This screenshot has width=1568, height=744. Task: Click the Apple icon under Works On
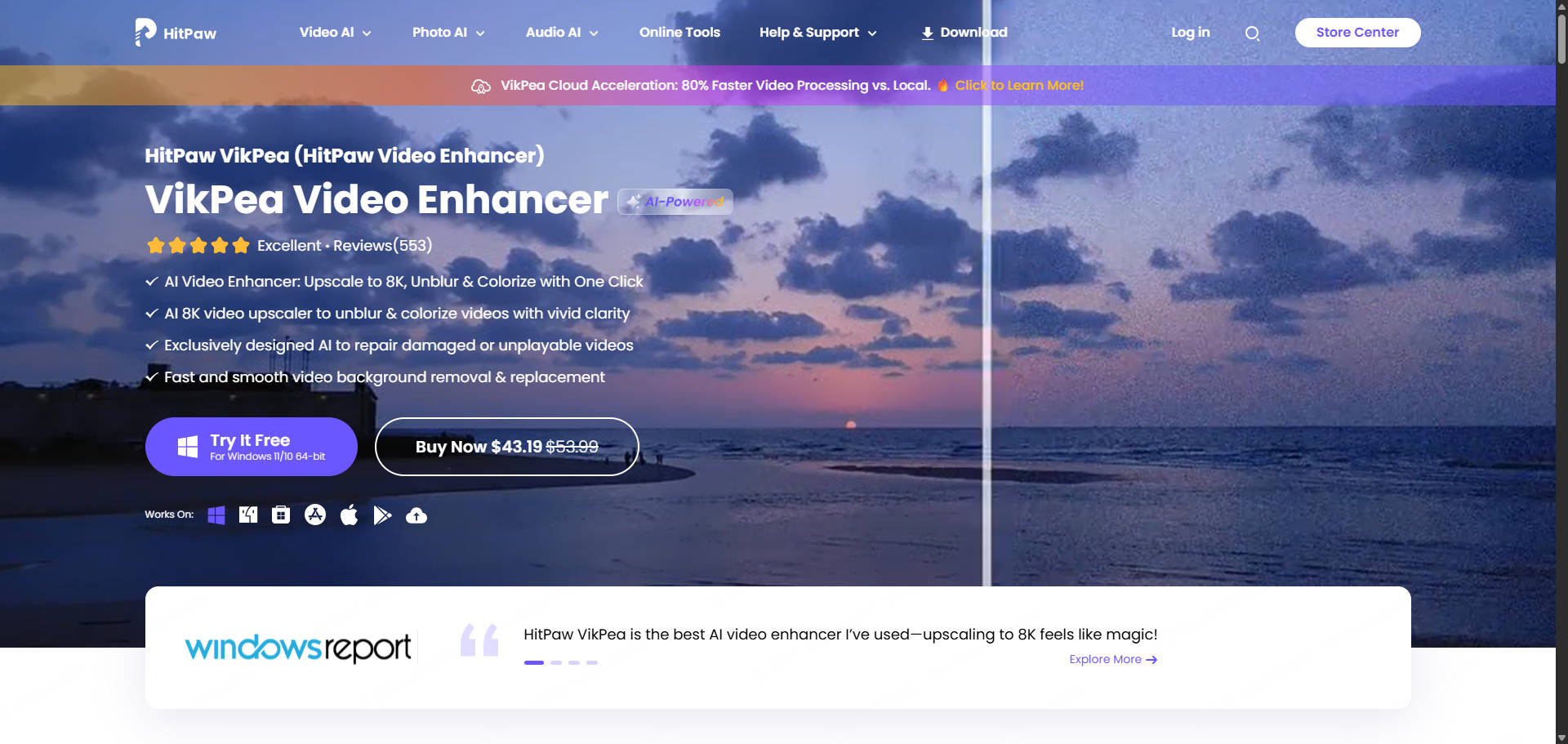click(x=350, y=515)
